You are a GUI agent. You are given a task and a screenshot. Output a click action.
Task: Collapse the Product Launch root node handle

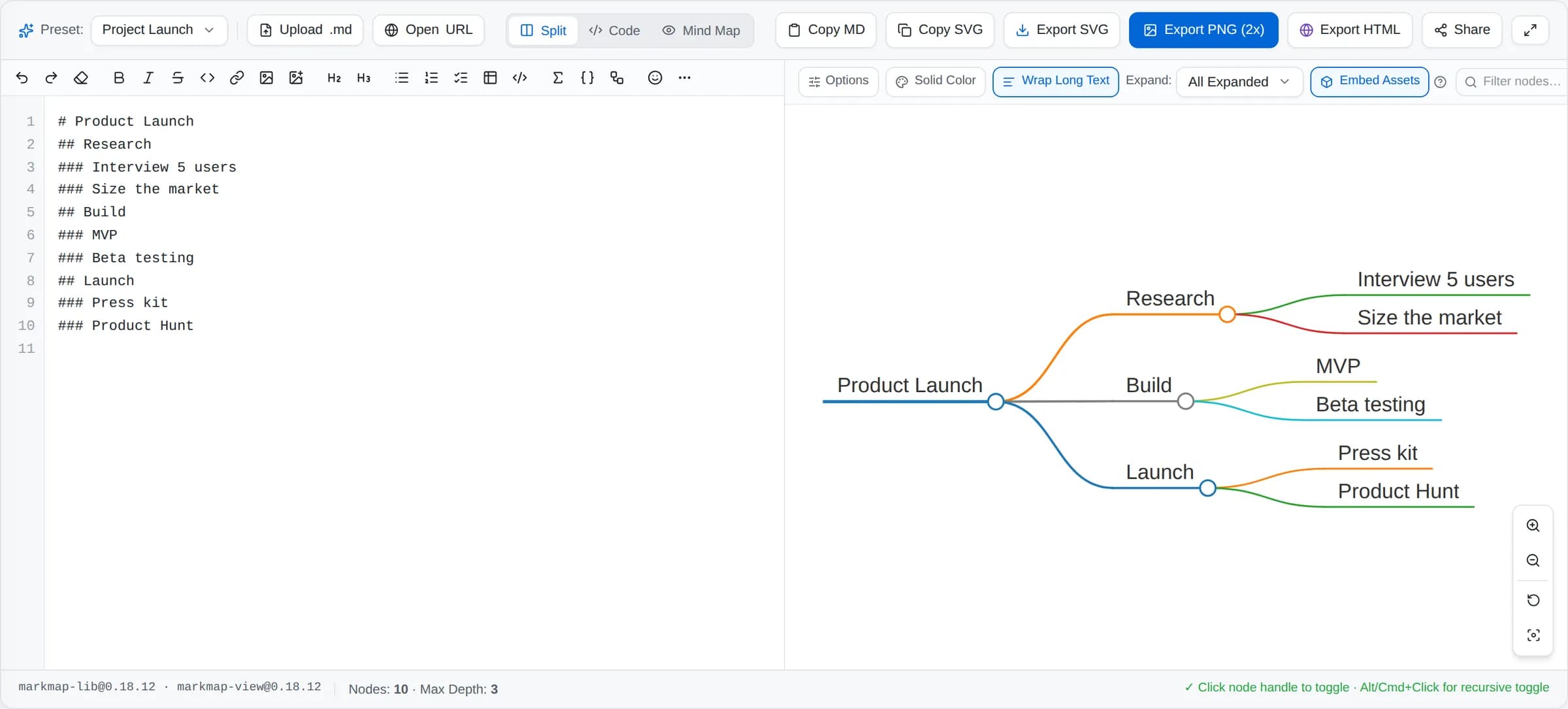coord(996,401)
